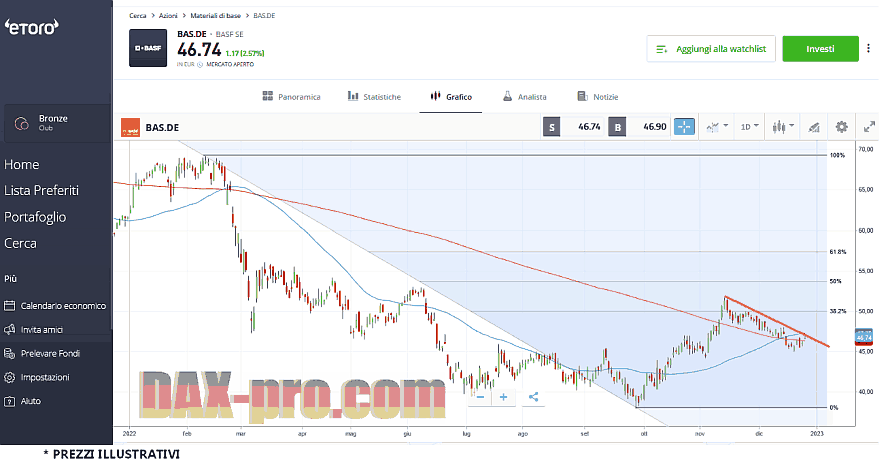Click Invita amici megaphone icon
This screenshot has height=462, width=879.
10,330
